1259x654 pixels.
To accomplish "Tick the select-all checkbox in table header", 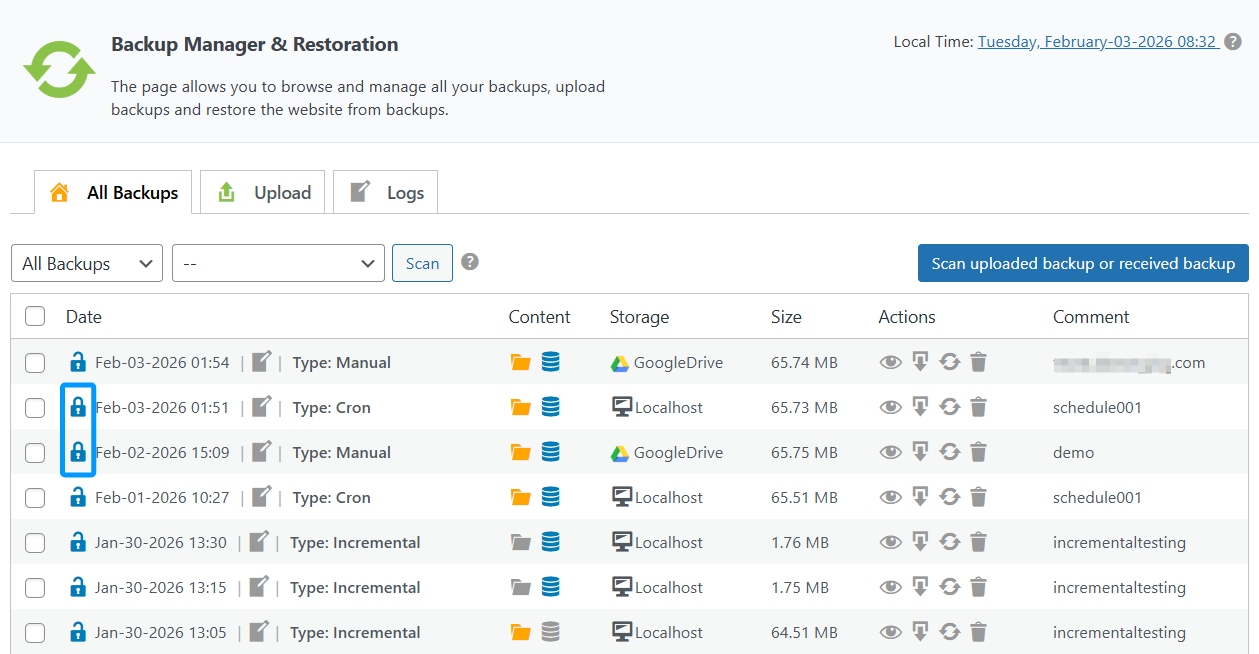I will [x=35, y=316].
